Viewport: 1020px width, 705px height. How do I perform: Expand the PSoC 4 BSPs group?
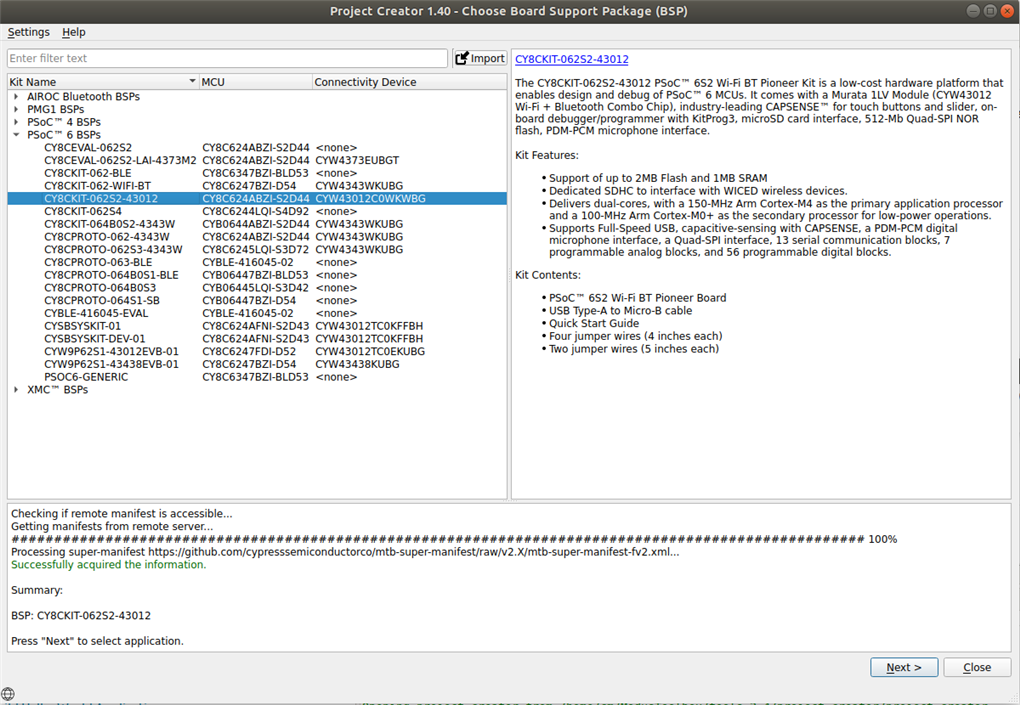coord(16,122)
